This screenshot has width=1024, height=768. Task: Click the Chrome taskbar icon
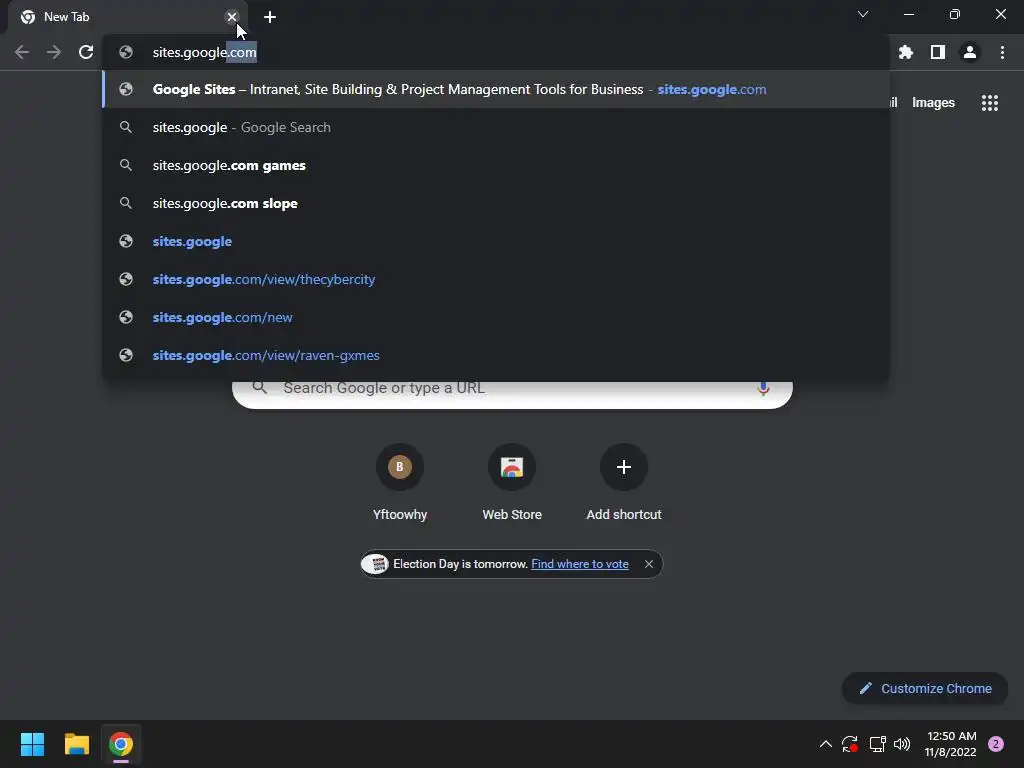[x=121, y=744]
